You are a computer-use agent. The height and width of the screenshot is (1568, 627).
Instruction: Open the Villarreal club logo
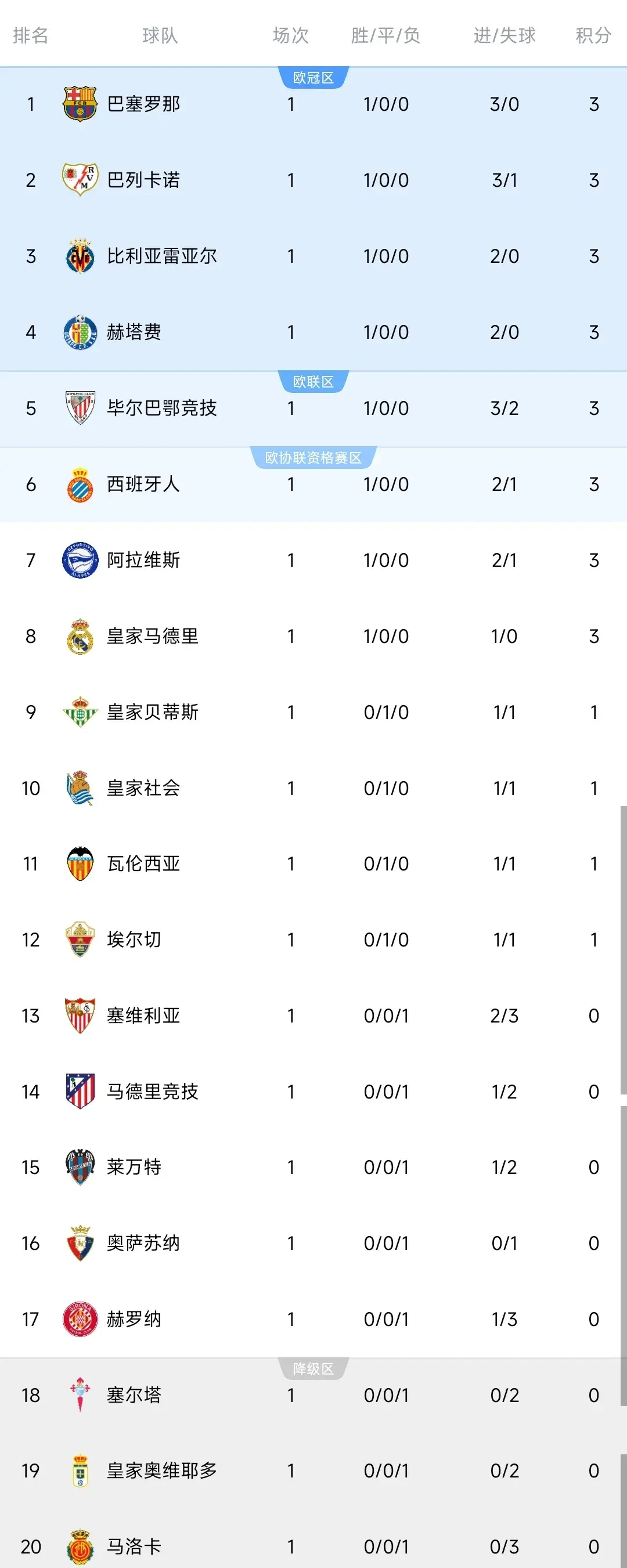point(80,256)
